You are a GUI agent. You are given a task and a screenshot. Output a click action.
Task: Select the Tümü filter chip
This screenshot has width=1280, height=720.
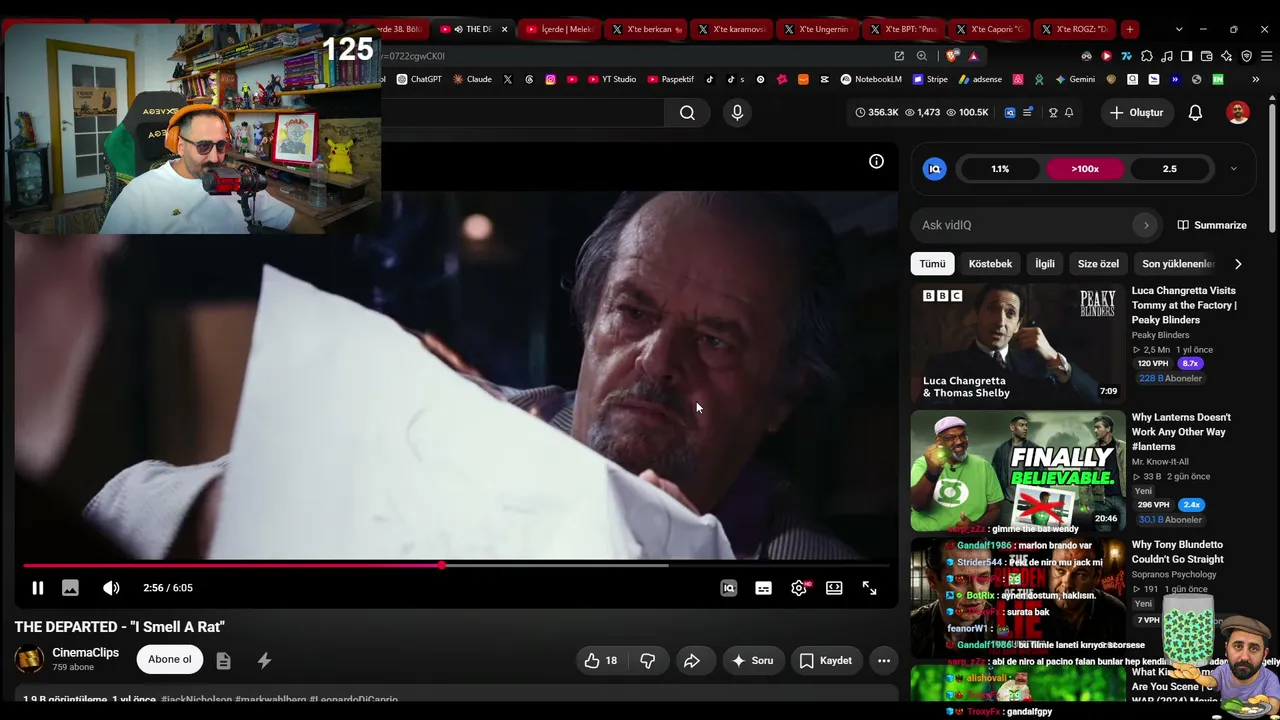click(933, 264)
